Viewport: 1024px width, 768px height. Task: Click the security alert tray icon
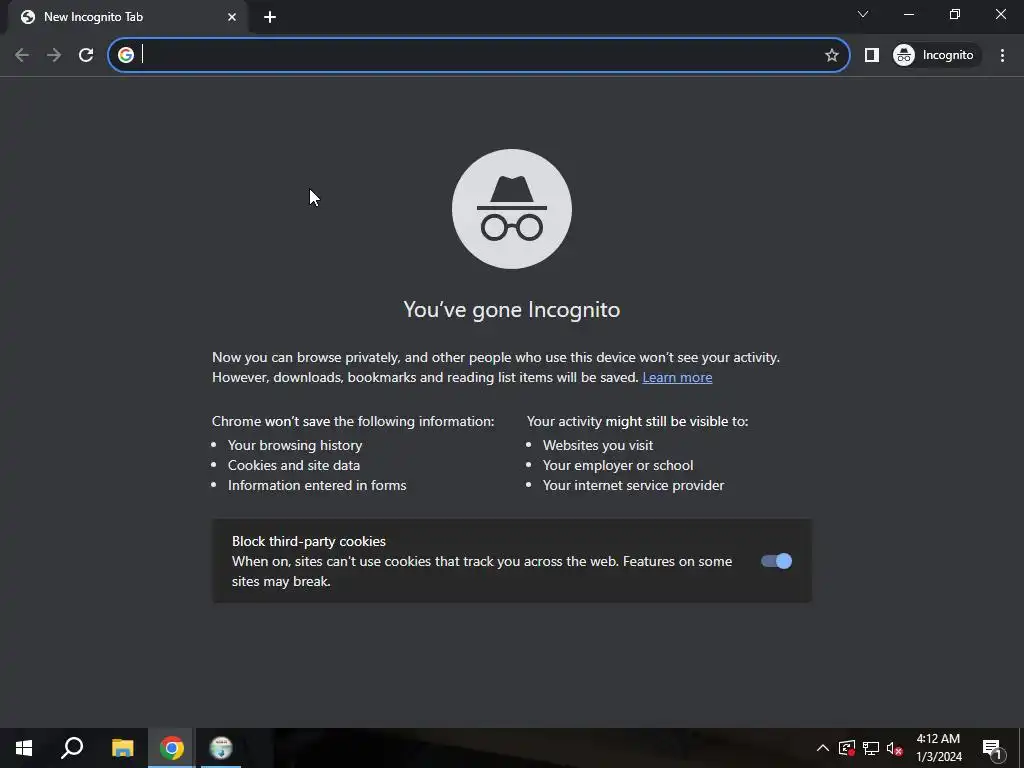pos(847,748)
